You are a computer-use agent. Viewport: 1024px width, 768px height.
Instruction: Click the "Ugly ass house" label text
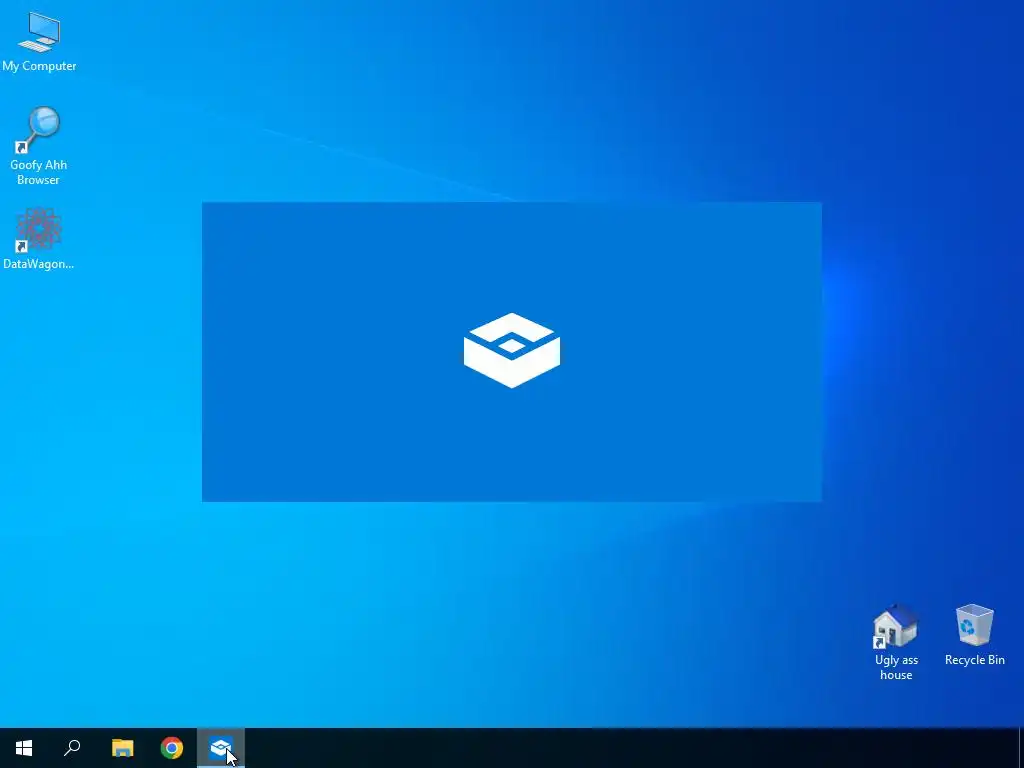point(896,667)
